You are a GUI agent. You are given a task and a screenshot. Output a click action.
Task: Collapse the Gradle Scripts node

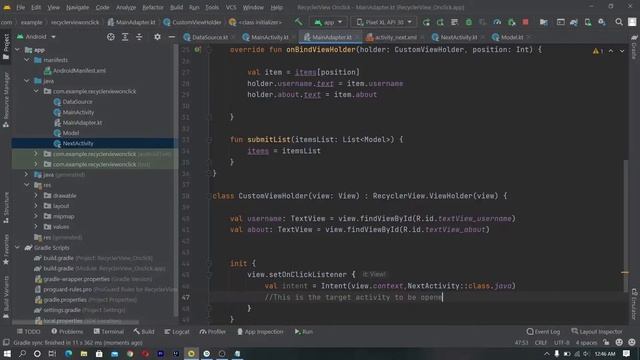pos(17,248)
